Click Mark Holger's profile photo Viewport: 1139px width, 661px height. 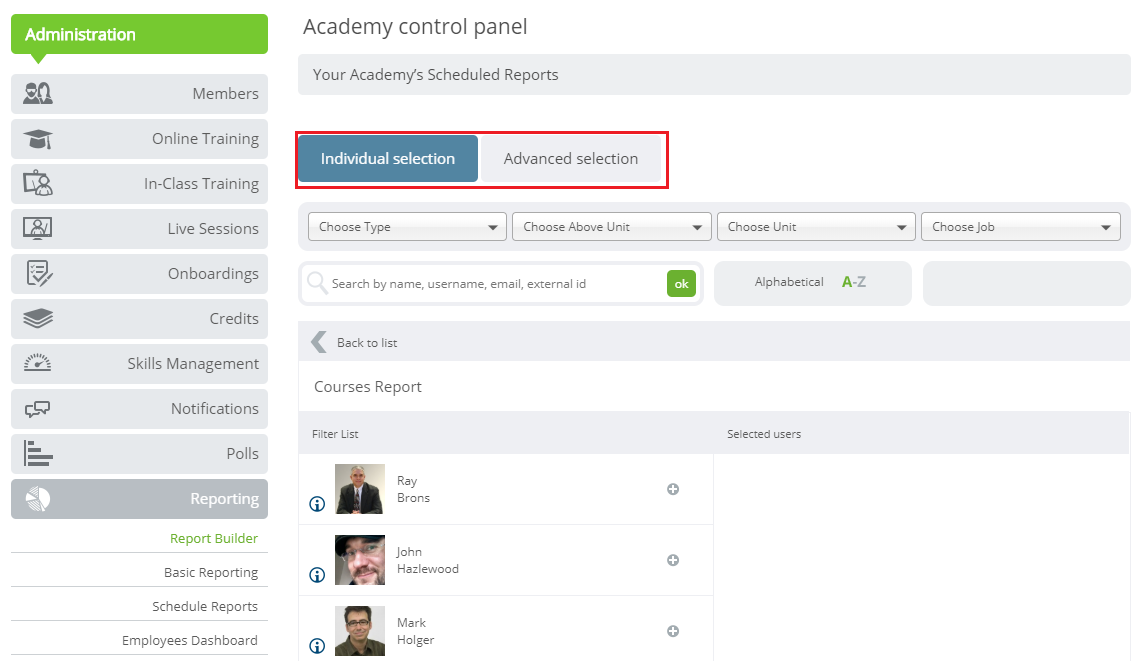coord(360,631)
